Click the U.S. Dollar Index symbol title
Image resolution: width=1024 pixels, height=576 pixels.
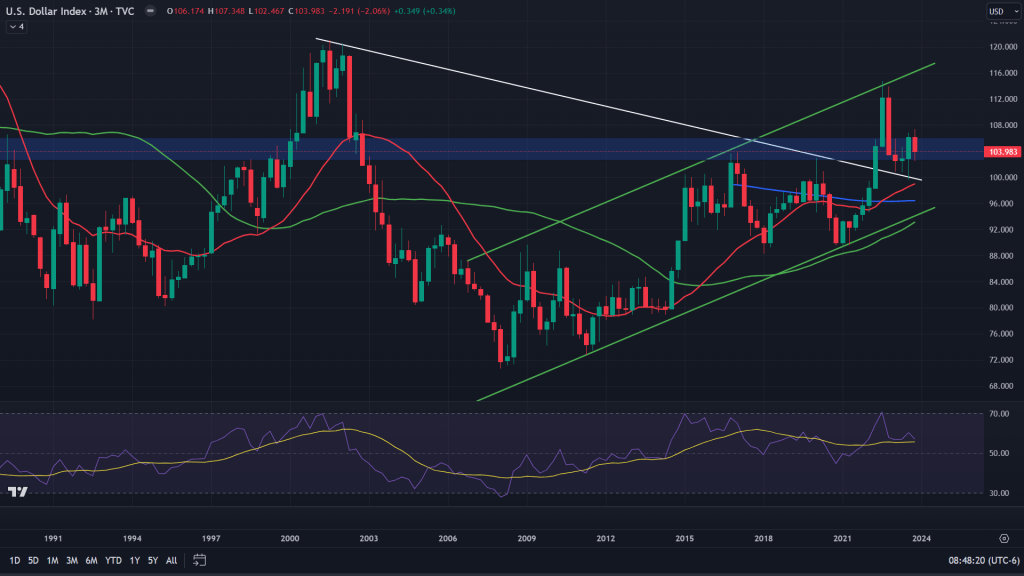pyautogui.click(x=45, y=11)
